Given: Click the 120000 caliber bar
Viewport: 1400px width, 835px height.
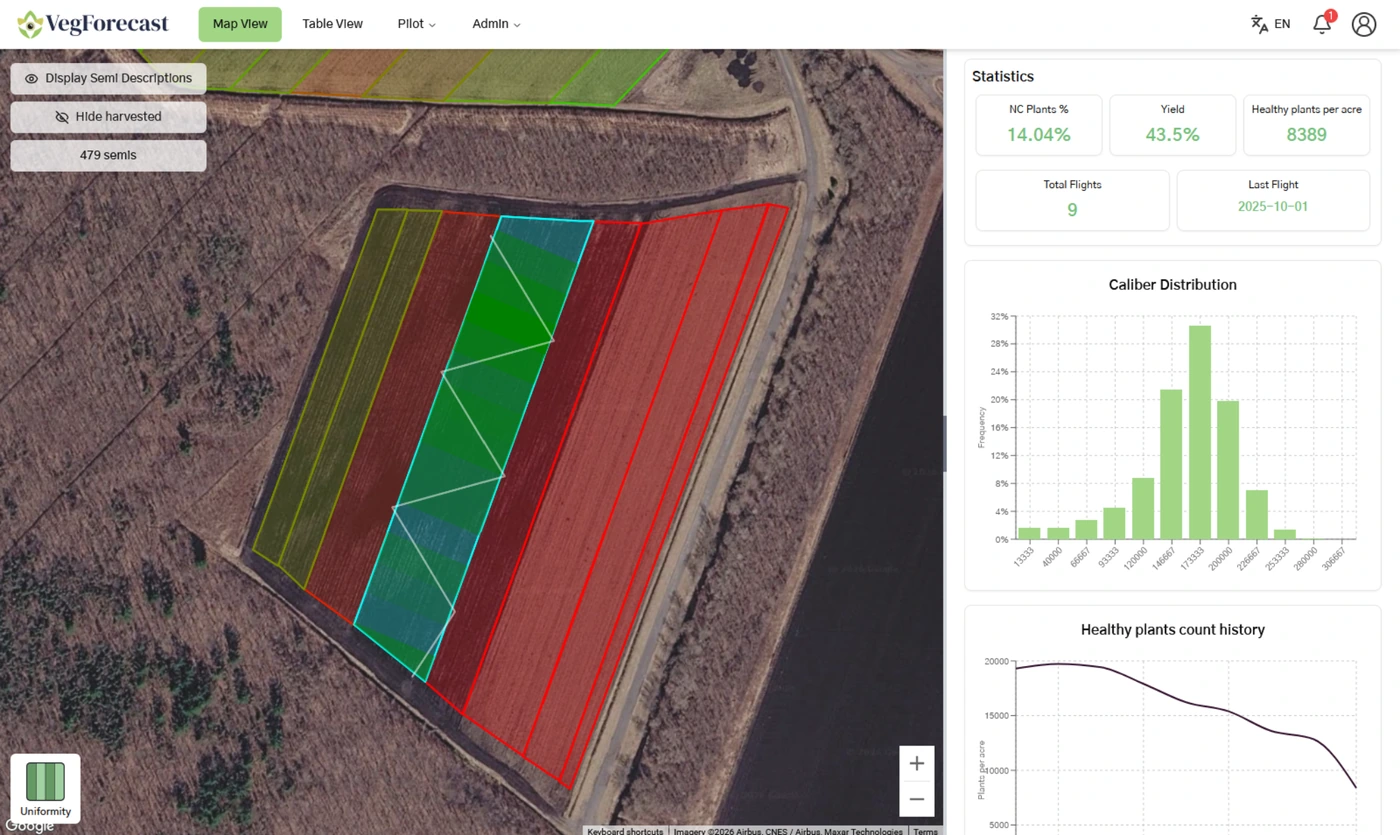Looking at the screenshot, I should 1143,508.
